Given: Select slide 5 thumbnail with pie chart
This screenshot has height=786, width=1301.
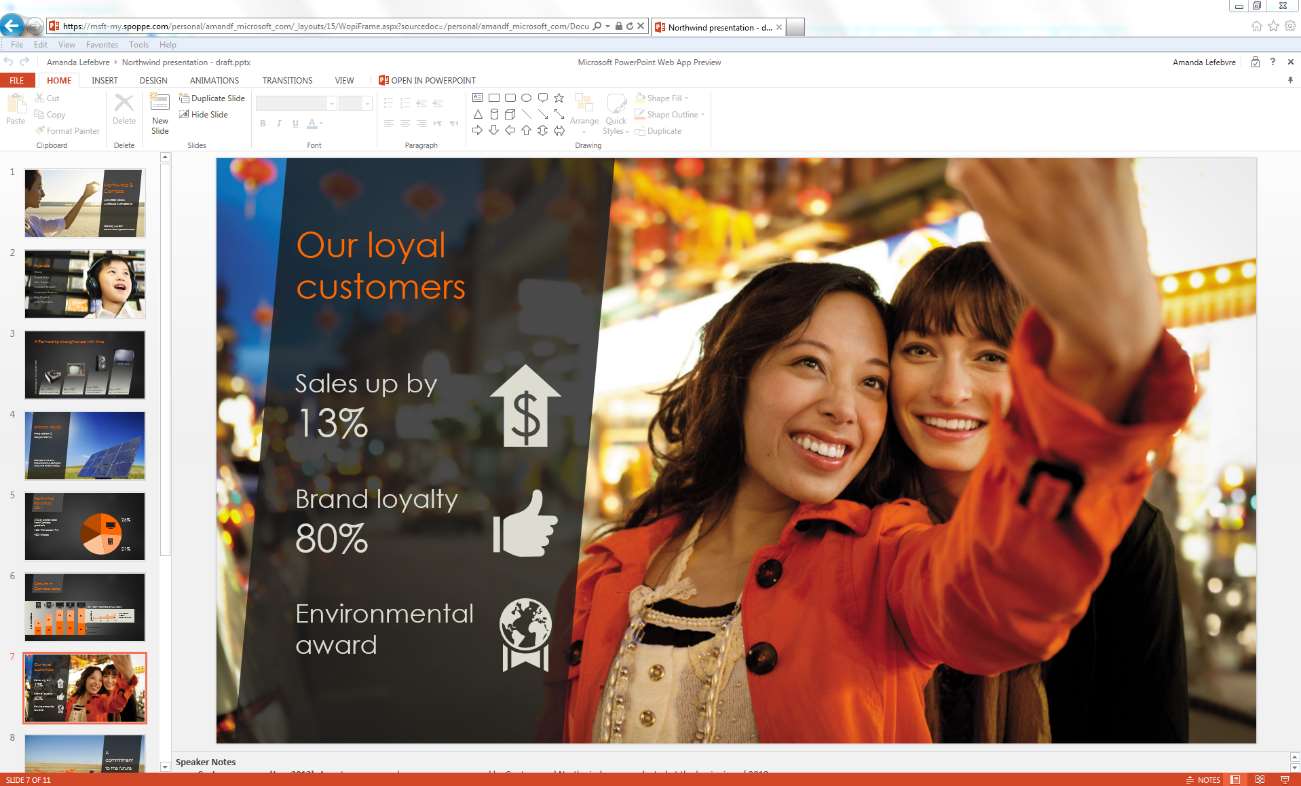Looking at the screenshot, I should pyautogui.click(x=85, y=526).
